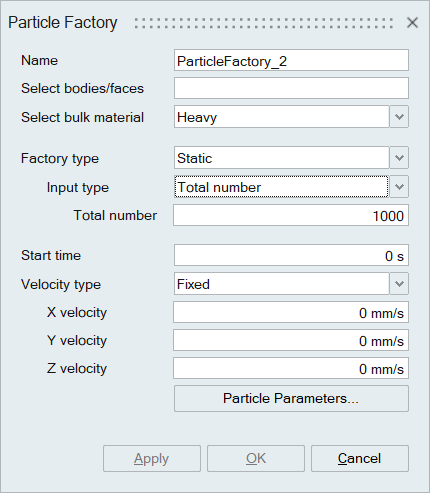Click the Name input field

[291, 60]
